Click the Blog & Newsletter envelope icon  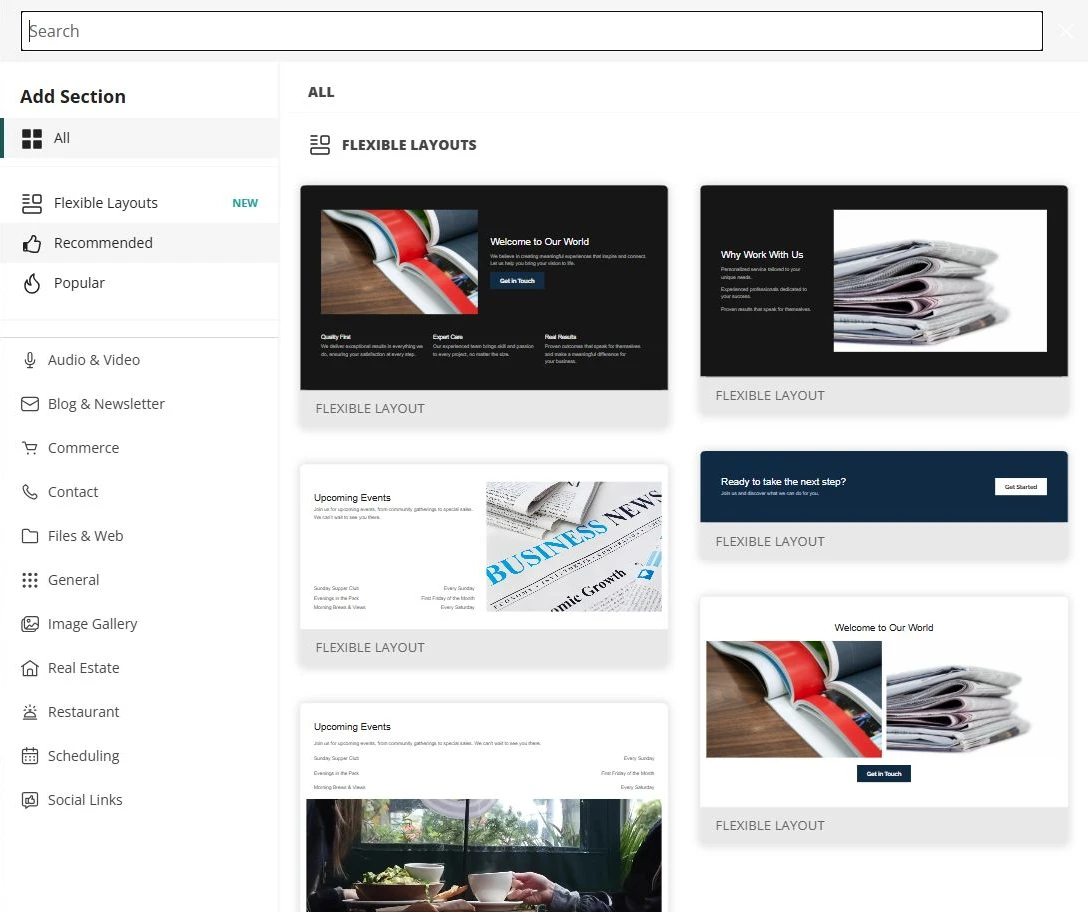30,404
